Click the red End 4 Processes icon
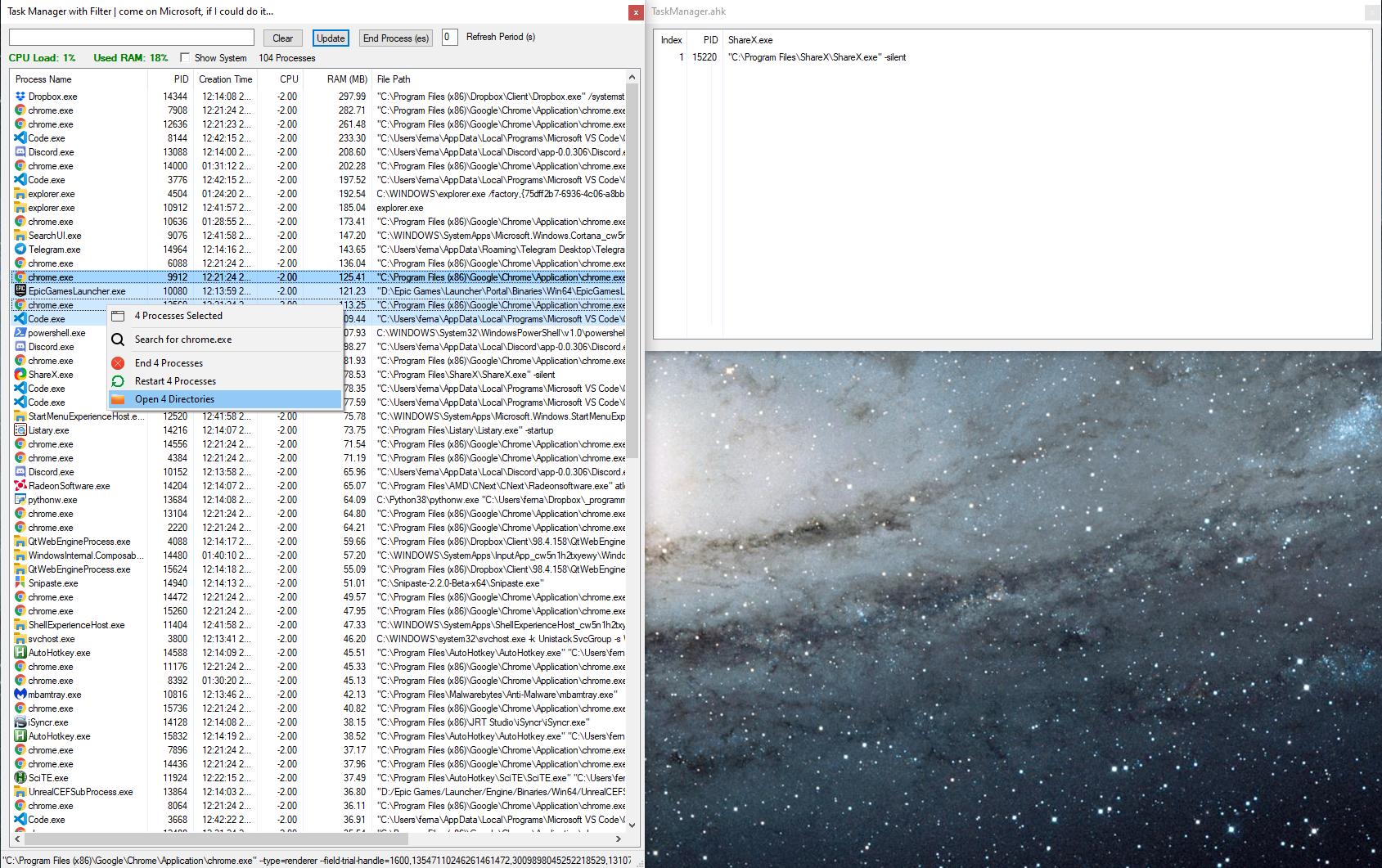 (x=118, y=363)
